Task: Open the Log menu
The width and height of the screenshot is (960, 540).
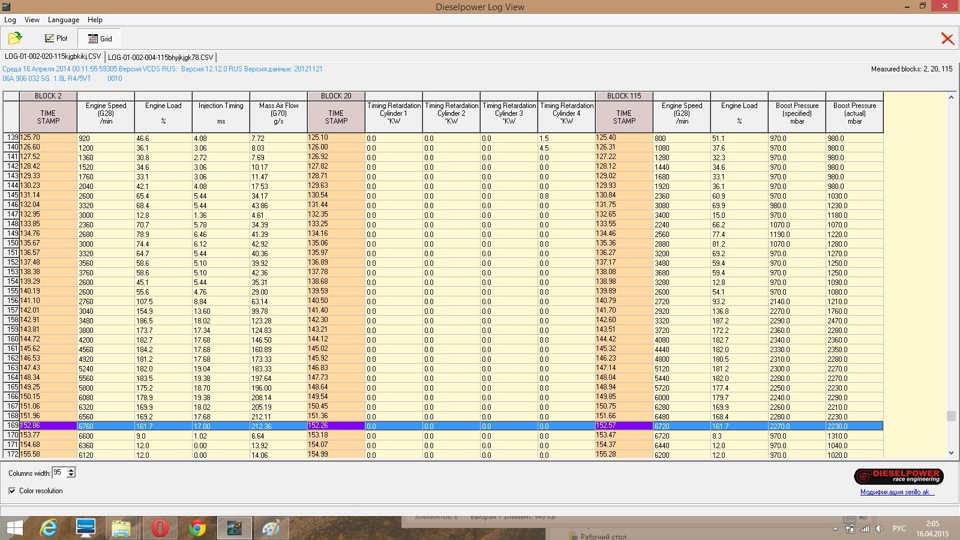Action: click(9, 19)
